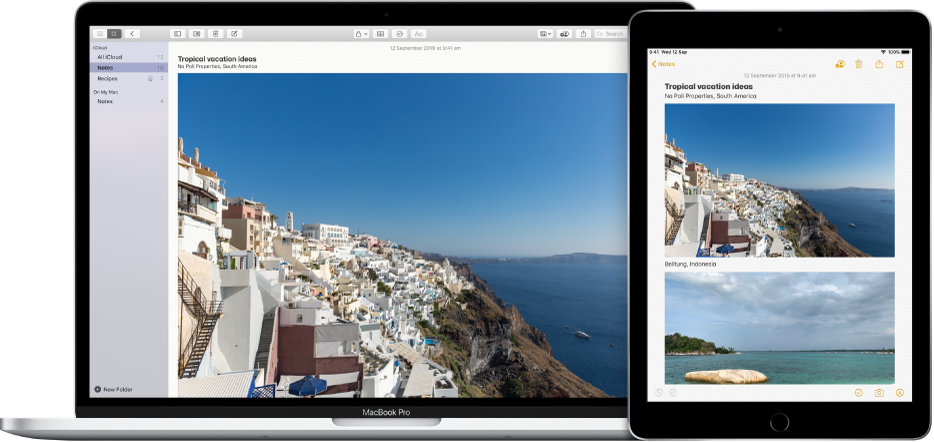934x442 pixels.
Task: Tap the coastal town photo on iPad
Action: (780, 180)
